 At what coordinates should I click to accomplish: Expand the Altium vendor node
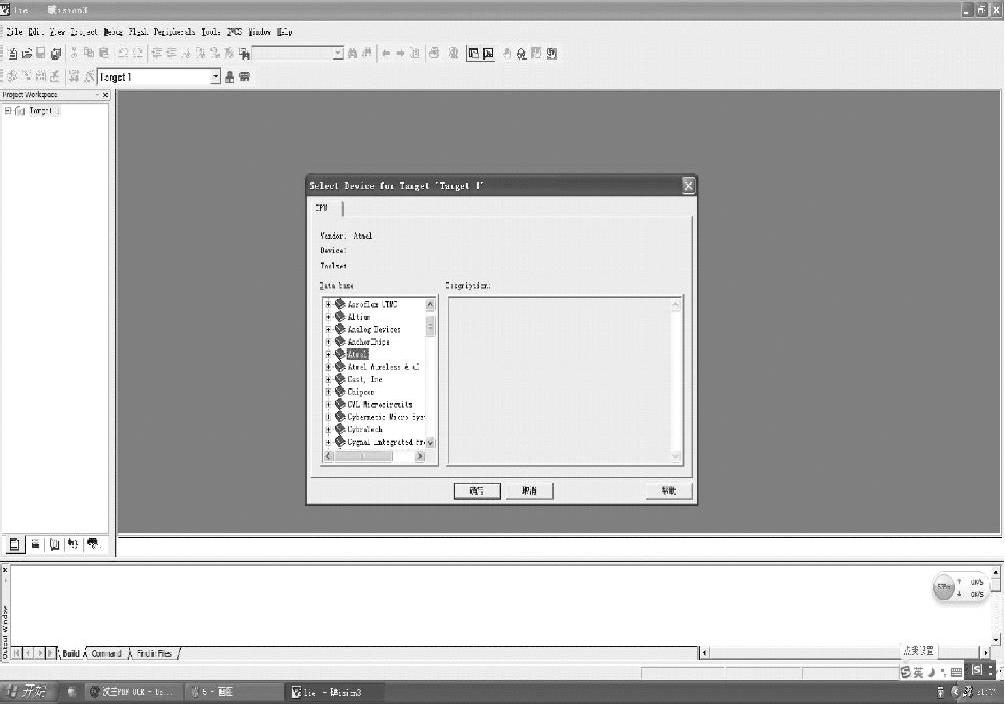(328, 317)
